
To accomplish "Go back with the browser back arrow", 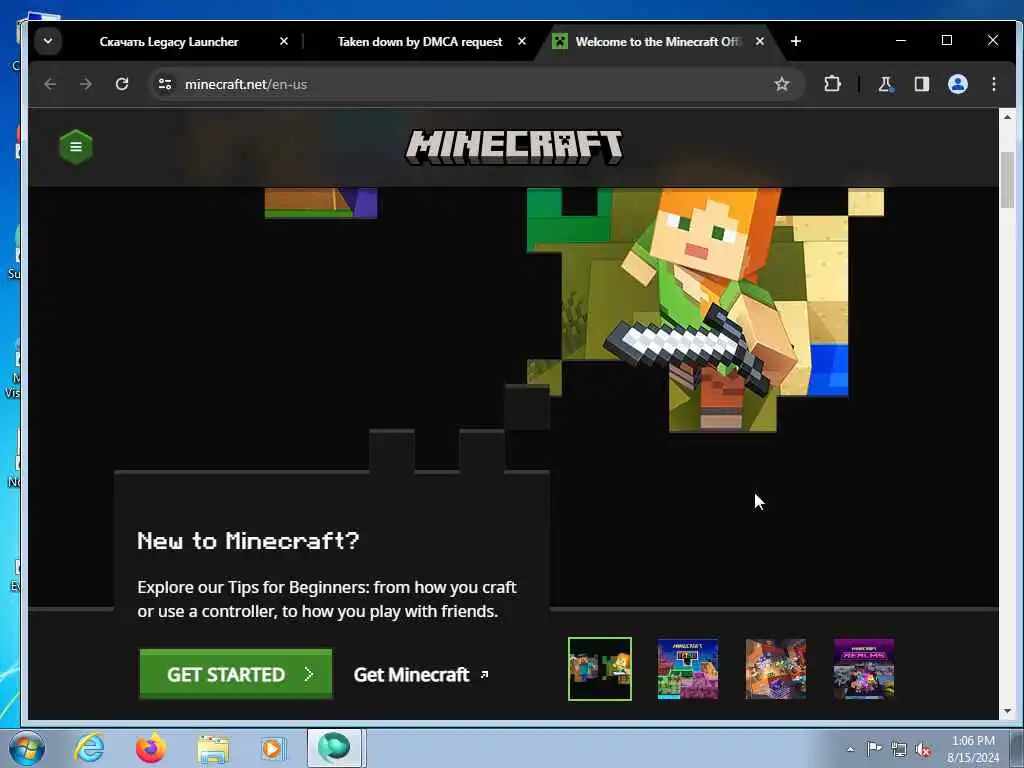I will pos(50,84).
